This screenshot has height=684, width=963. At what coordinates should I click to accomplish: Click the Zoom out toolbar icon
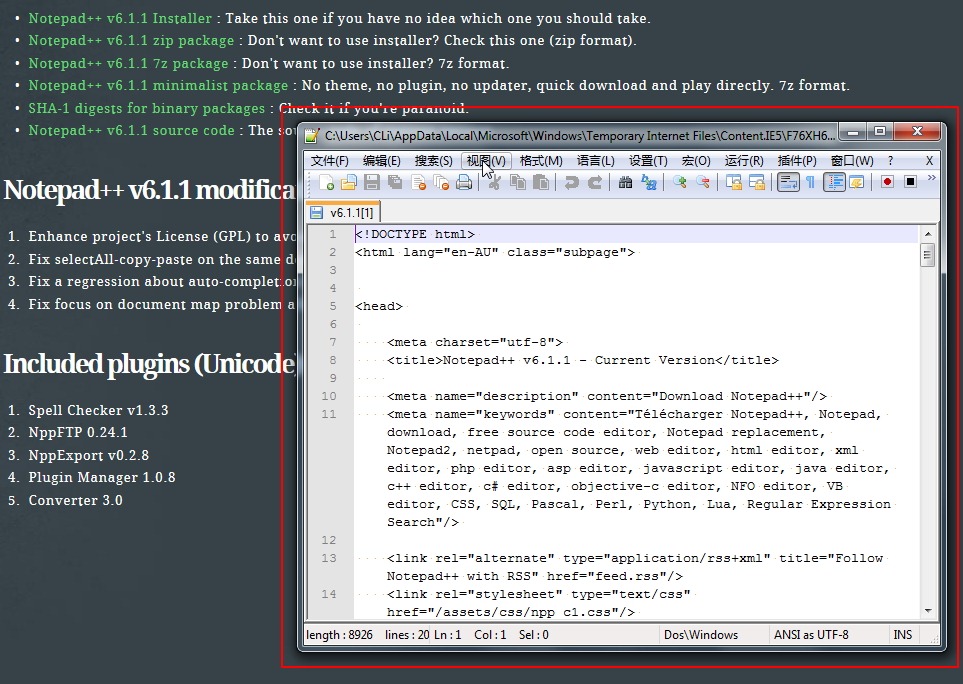coord(703,182)
